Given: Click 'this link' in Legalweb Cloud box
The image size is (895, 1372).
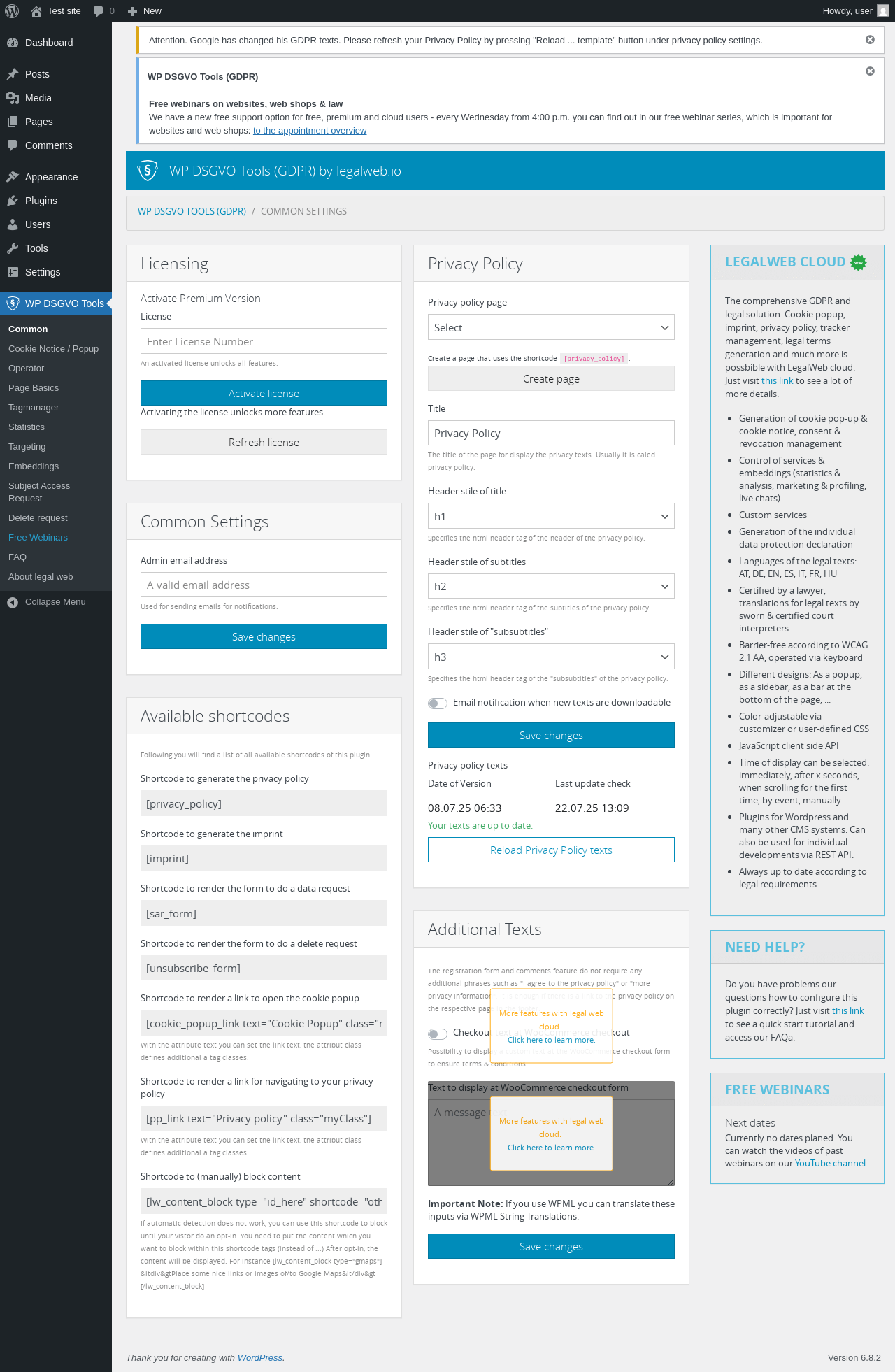Looking at the screenshot, I should click(778, 381).
